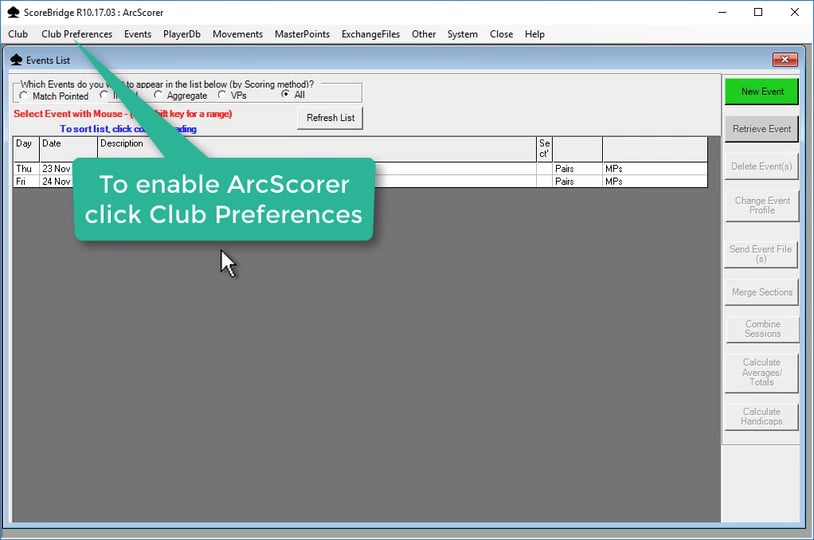The width and height of the screenshot is (814, 540).
Task: Select the Thu 23 Nov event row
Action: [360, 169]
